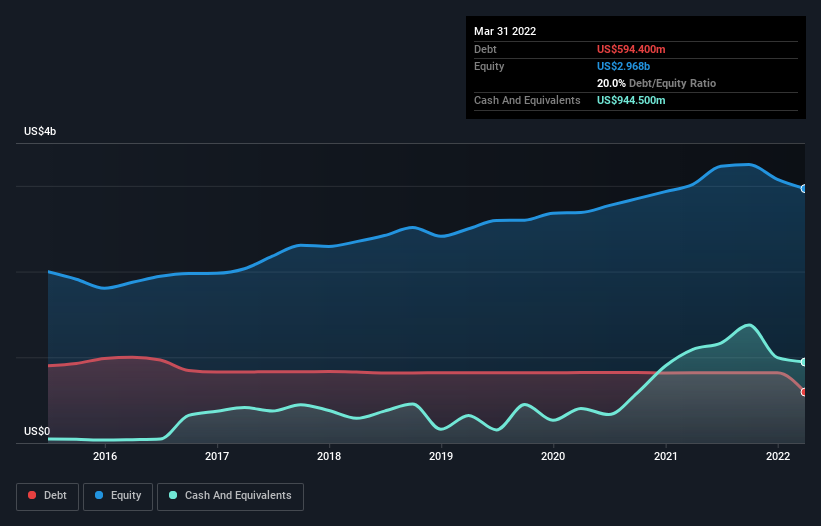Click the Mar 31 2022 tooltip date
The height and width of the screenshot is (526, 821).
pyautogui.click(x=505, y=31)
